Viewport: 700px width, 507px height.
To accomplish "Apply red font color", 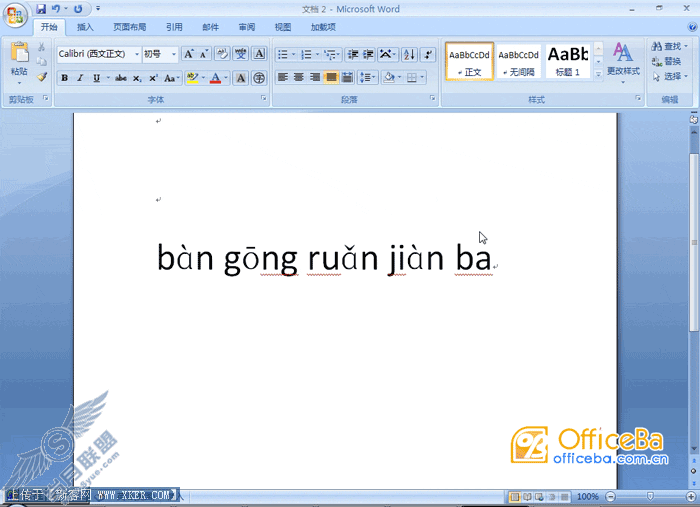I will (215, 78).
